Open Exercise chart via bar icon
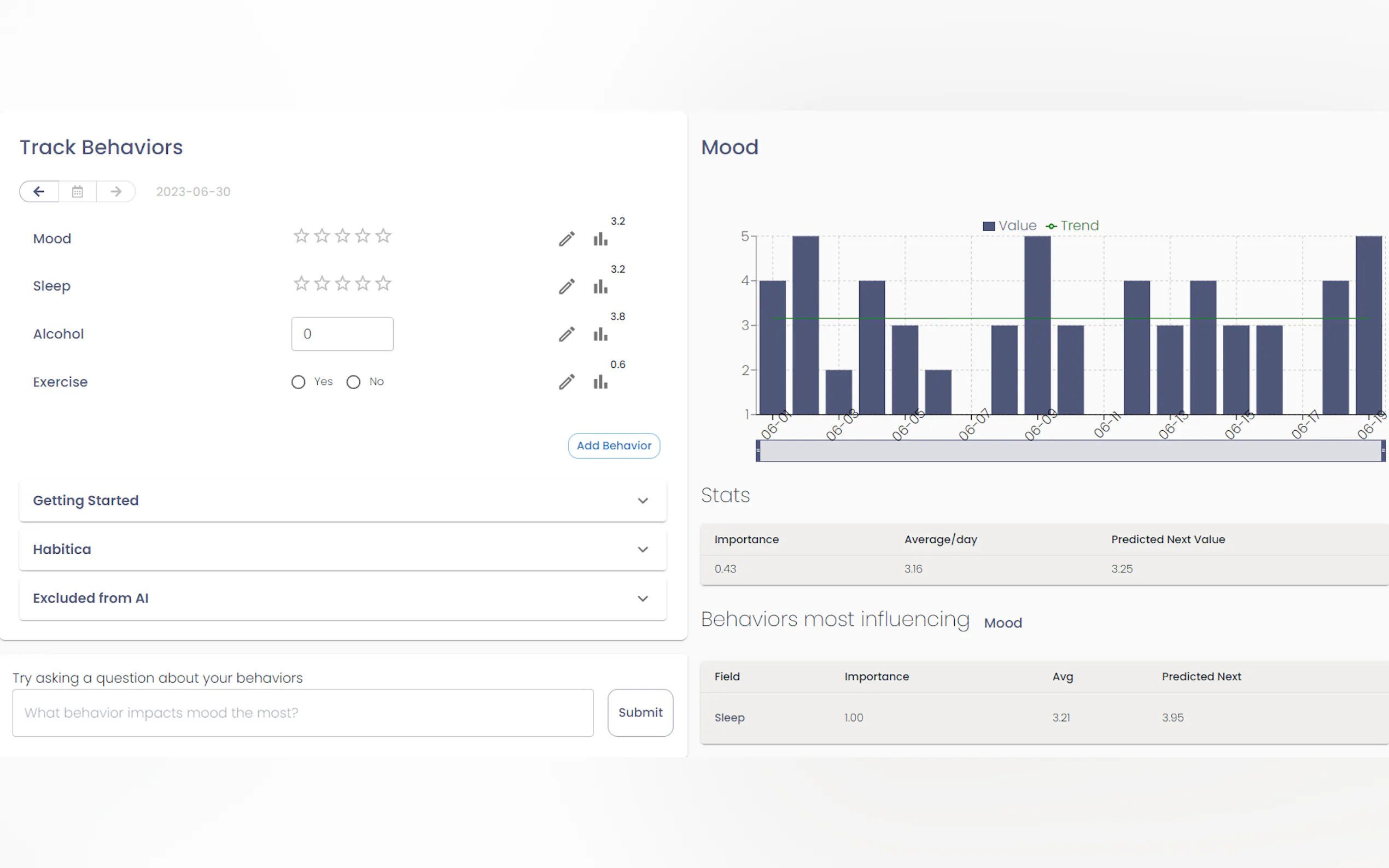1389x868 pixels. pyautogui.click(x=600, y=382)
